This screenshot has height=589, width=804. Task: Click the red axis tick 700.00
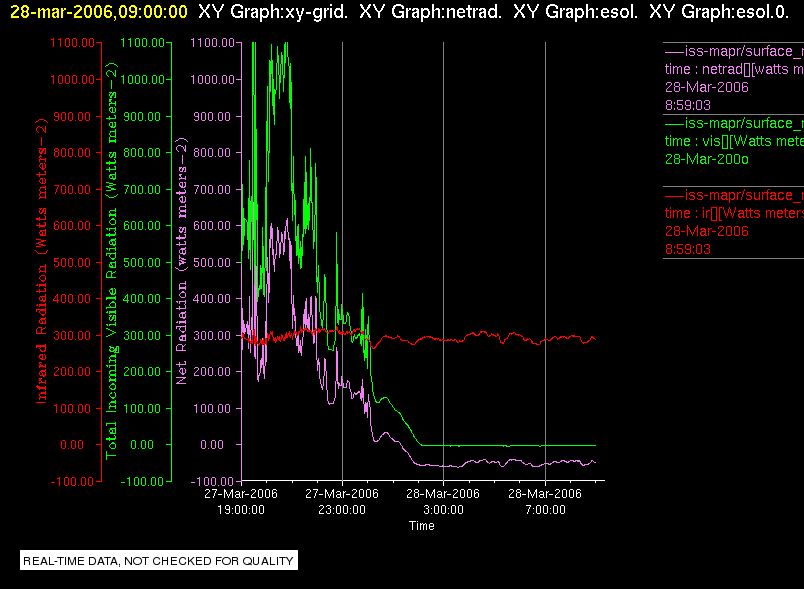tap(72, 190)
